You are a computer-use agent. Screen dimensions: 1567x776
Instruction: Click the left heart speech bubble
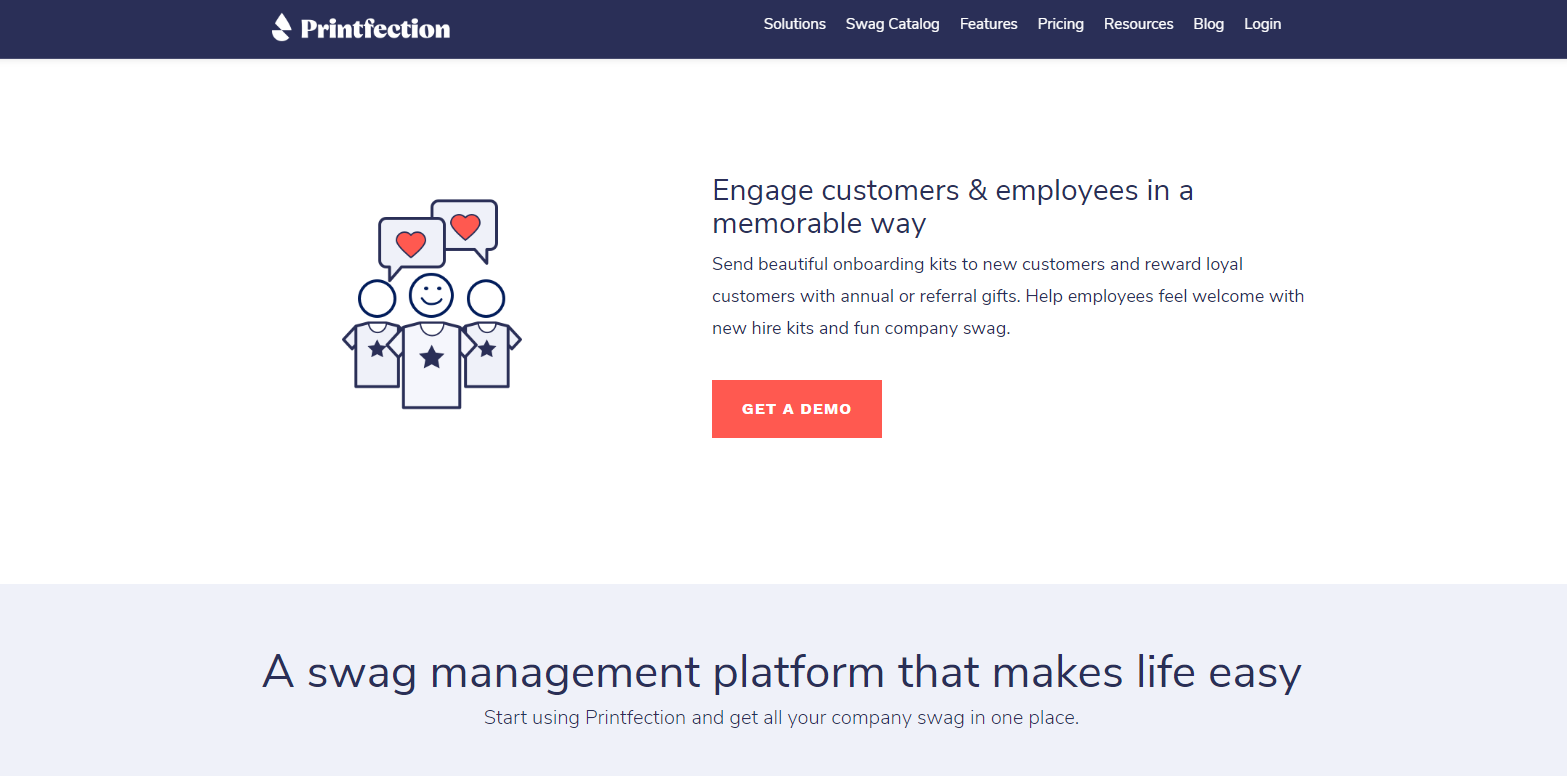coord(410,244)
